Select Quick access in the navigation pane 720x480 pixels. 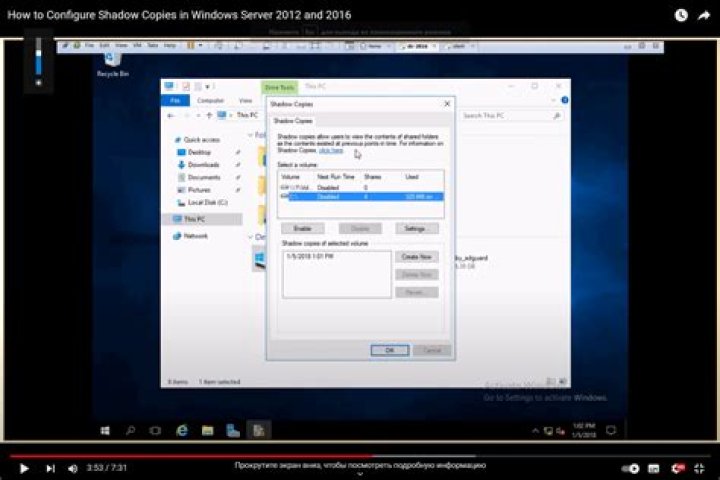[197, 140]
